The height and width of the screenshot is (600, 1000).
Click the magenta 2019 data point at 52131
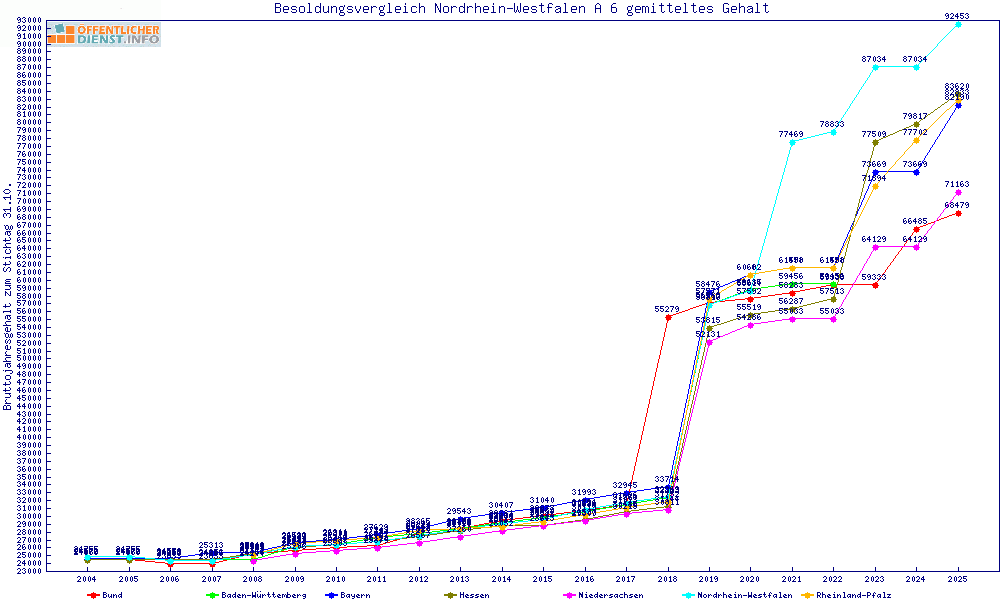pyautogui.click(x=709, y=342)
